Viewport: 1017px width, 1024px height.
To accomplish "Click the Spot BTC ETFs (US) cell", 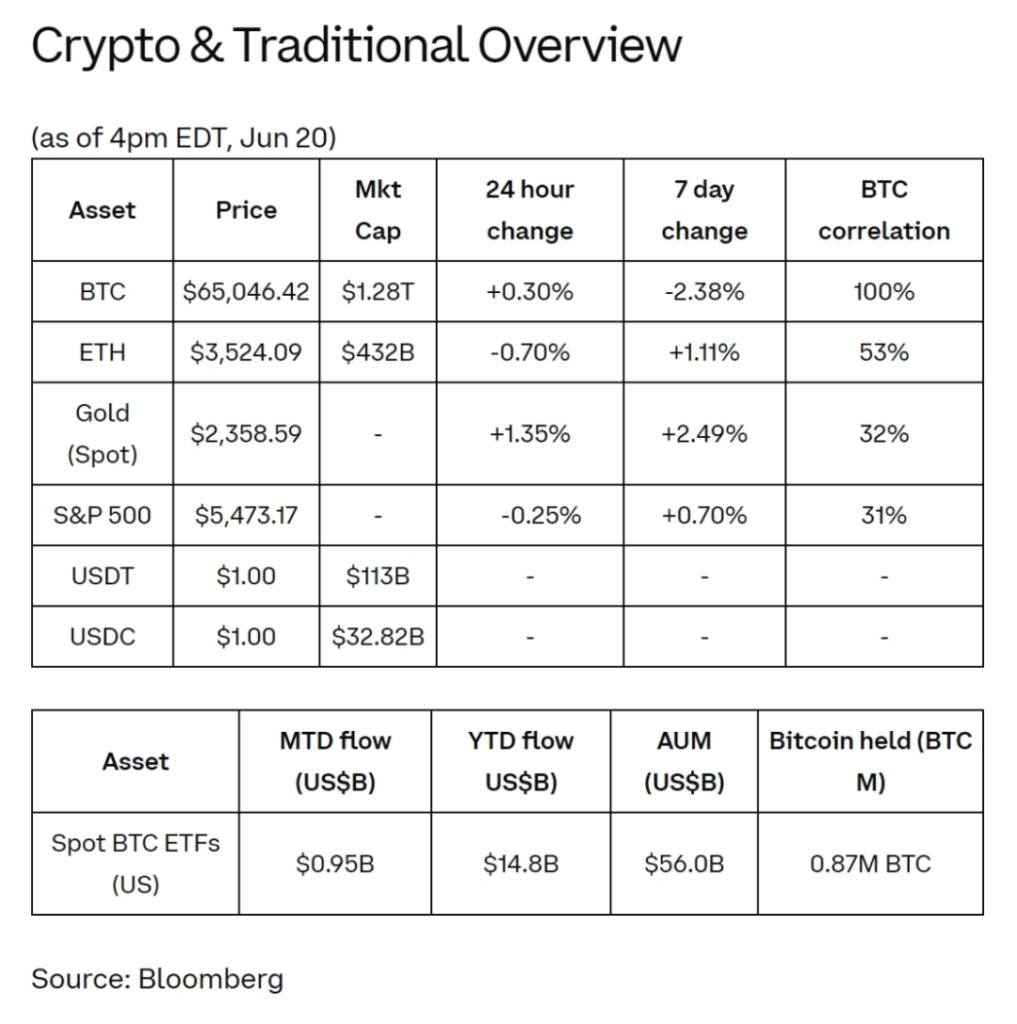I will click(x=135, y=863).
